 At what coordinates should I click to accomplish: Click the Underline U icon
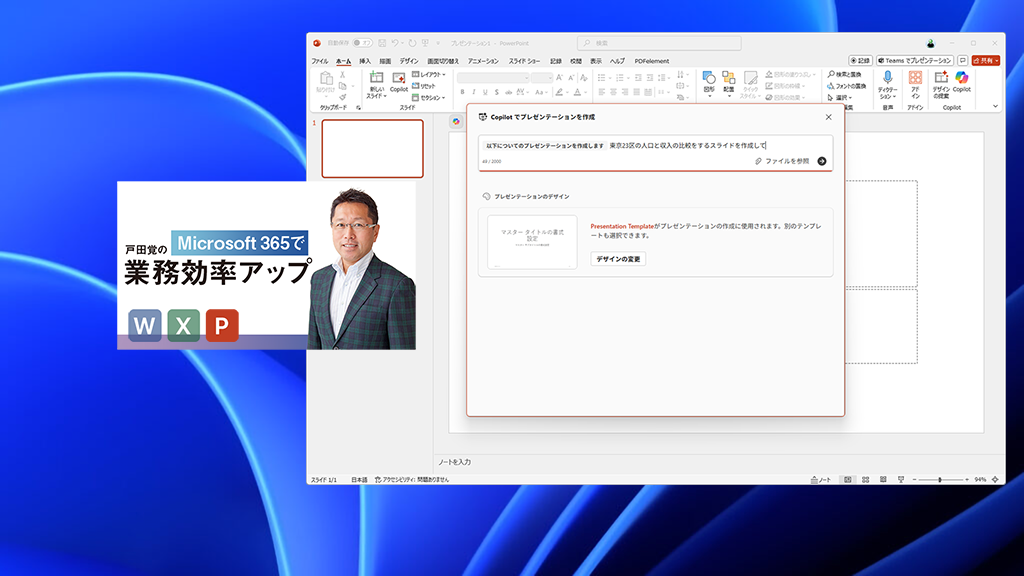coord(485,92)
